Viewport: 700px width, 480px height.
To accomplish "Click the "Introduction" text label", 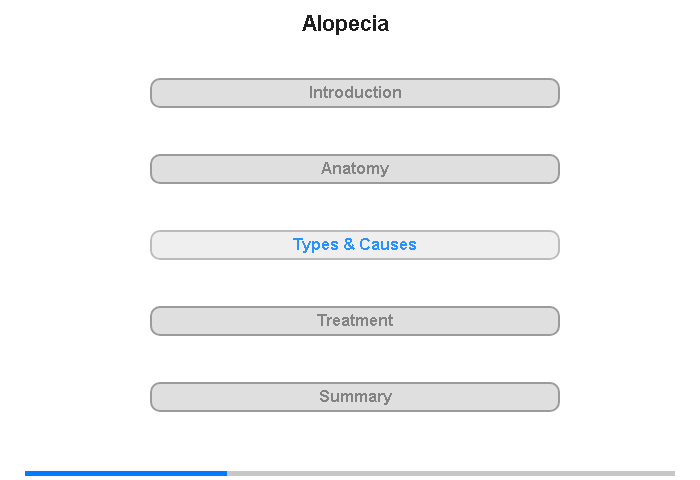I will point(355,93).
